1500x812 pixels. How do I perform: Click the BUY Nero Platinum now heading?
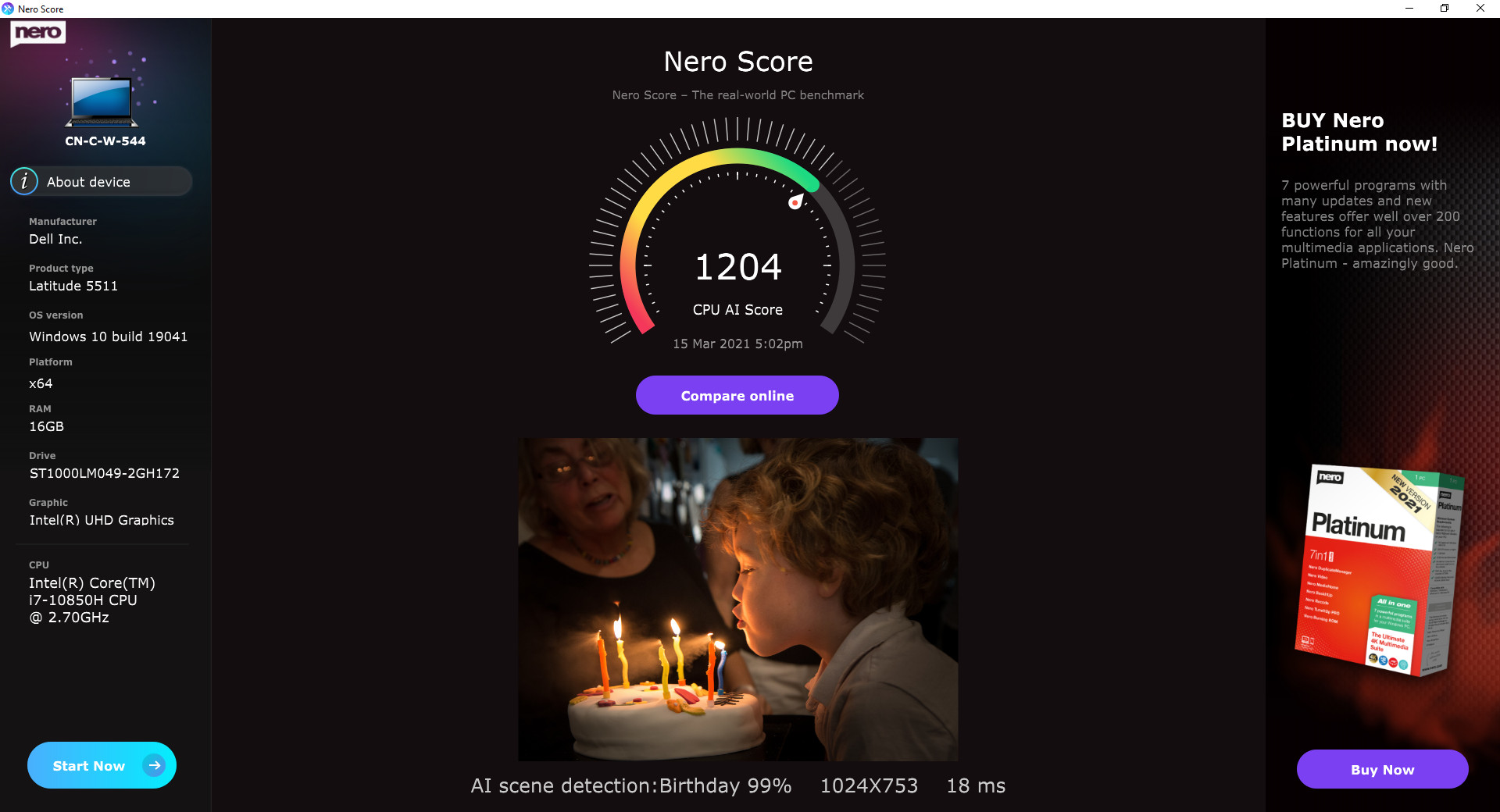(1359, 132)
